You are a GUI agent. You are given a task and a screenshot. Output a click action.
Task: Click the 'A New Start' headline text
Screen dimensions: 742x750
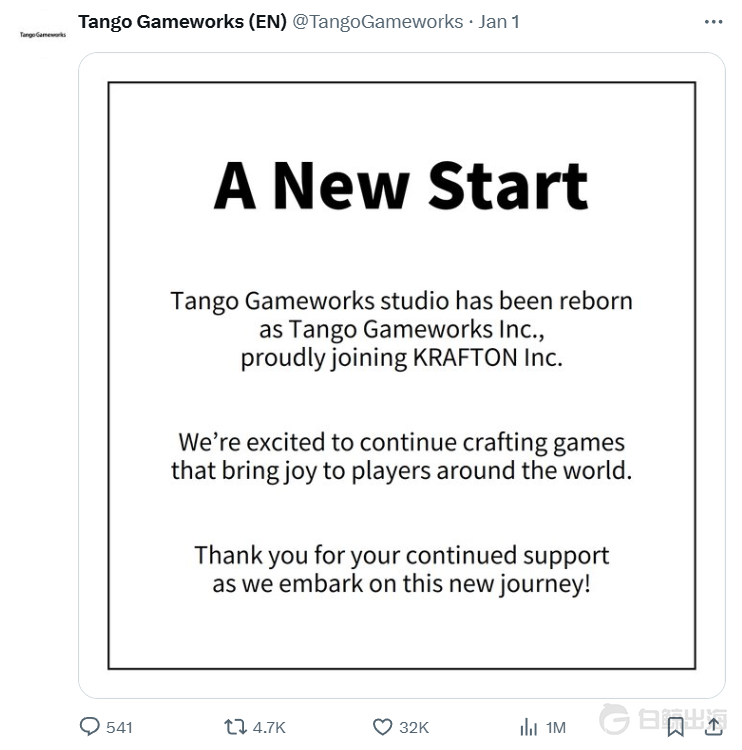(401, 186)
